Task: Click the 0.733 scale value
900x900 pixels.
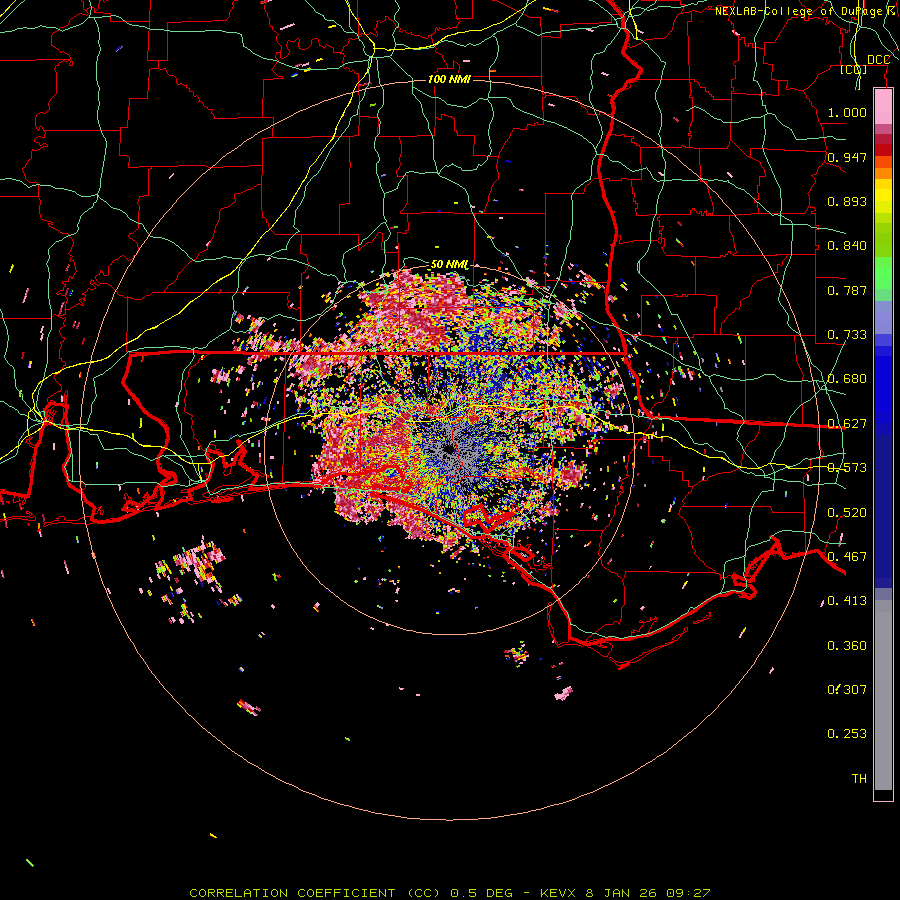Action: tap(847, 335)
